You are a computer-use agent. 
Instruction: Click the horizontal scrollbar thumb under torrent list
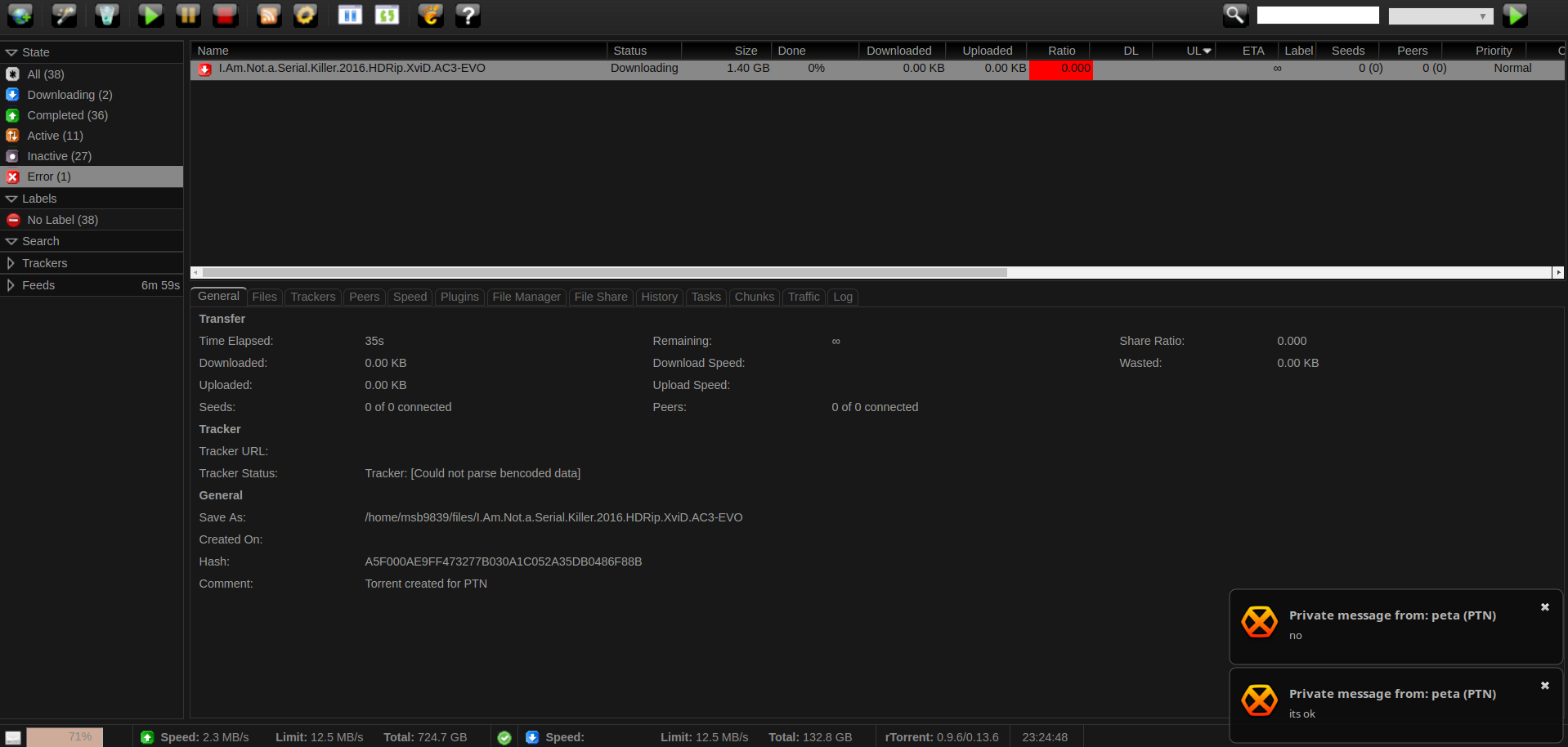click(x=605, y=272)
